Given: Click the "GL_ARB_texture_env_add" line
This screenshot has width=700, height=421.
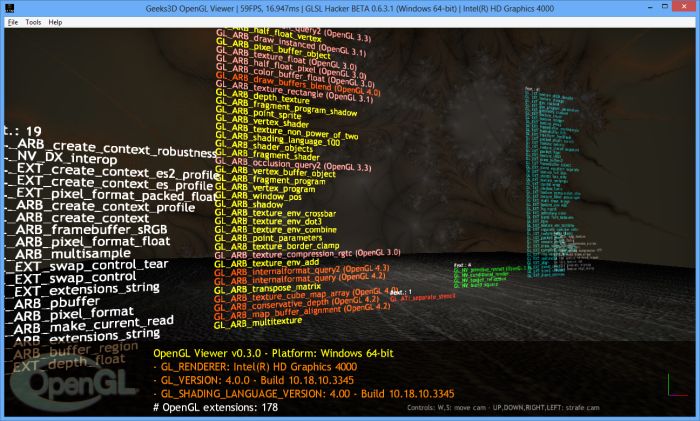Looking at the screenshot, I should (267, 263).
